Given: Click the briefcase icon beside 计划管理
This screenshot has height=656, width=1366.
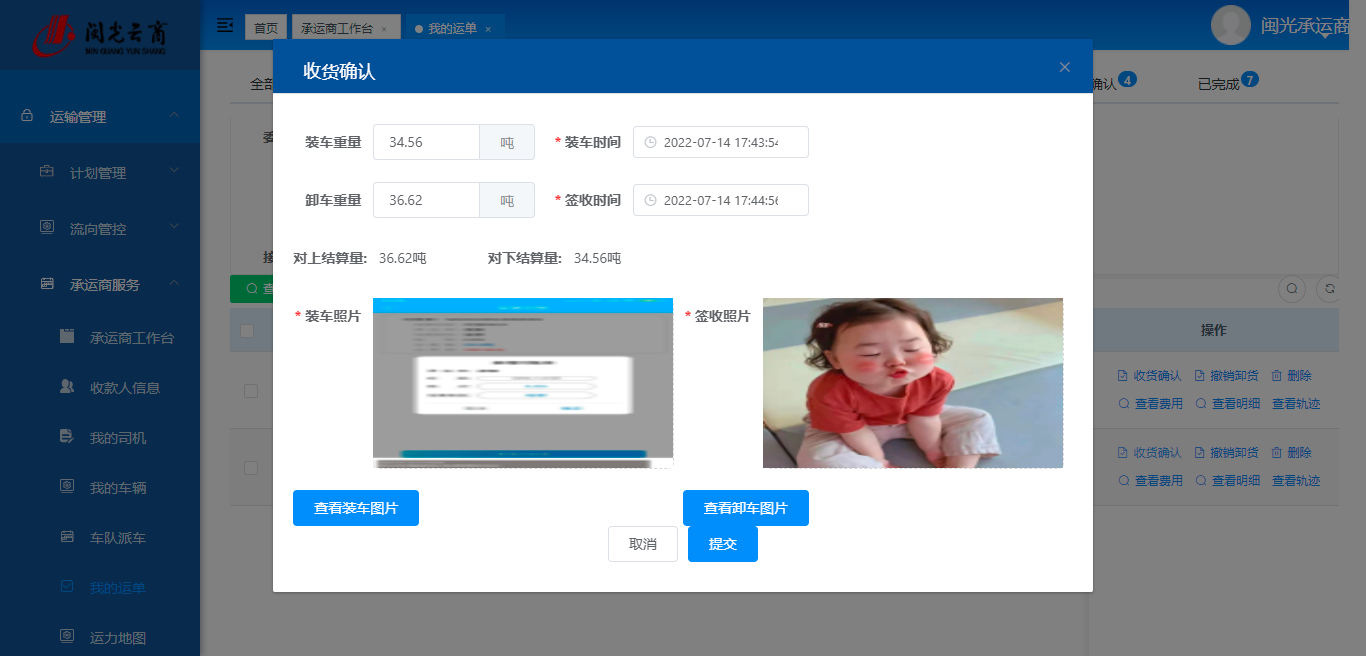Looking at the screenshot, I should tap(47, 172).
